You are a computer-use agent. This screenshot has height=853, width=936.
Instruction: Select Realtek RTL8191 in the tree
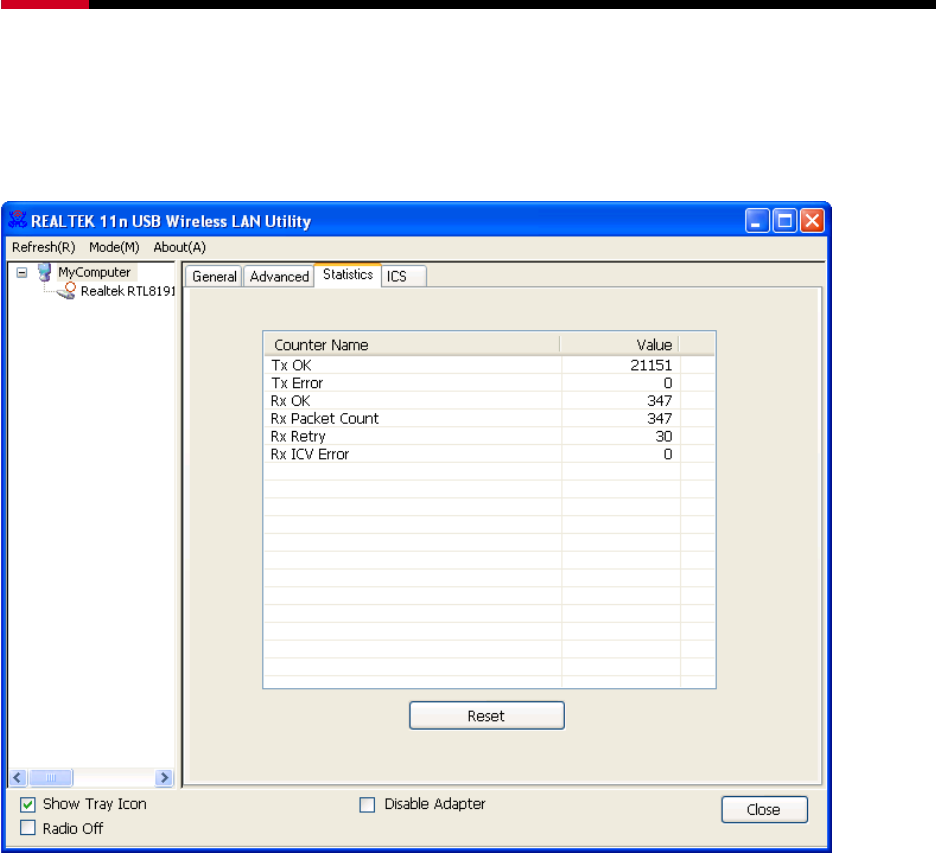(128, 291)
